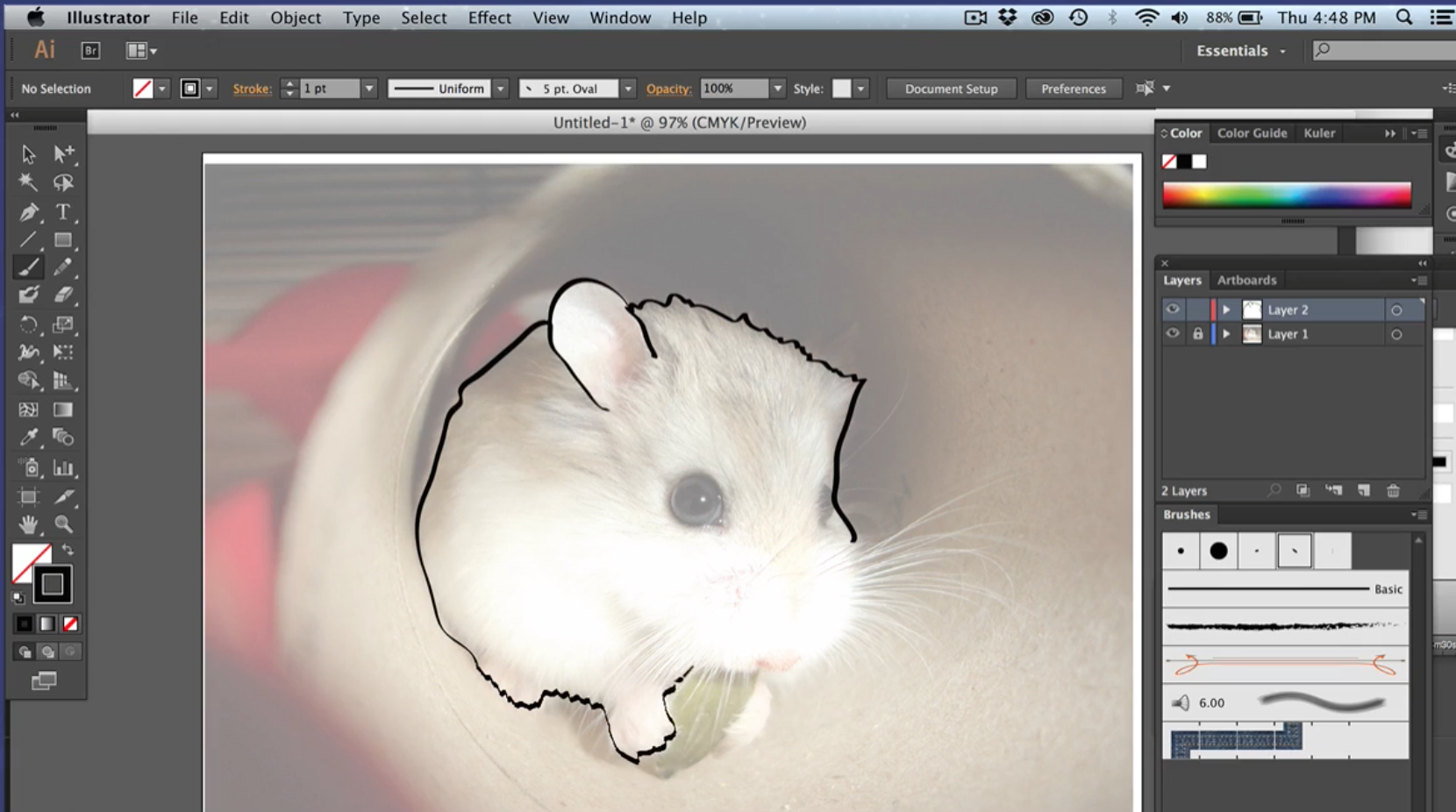Click the Preferences button
Screen dimensions: 1456x812
point(1074,89)
